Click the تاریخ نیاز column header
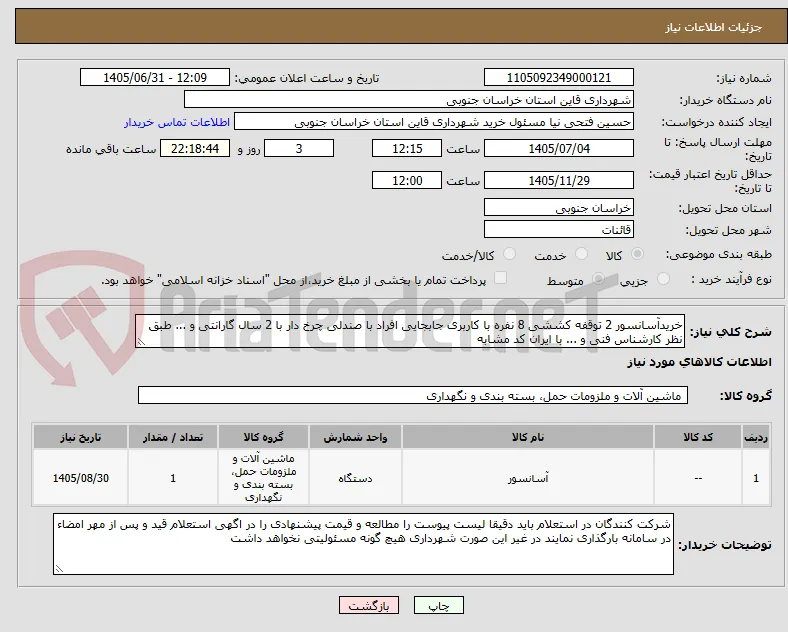 80,437
